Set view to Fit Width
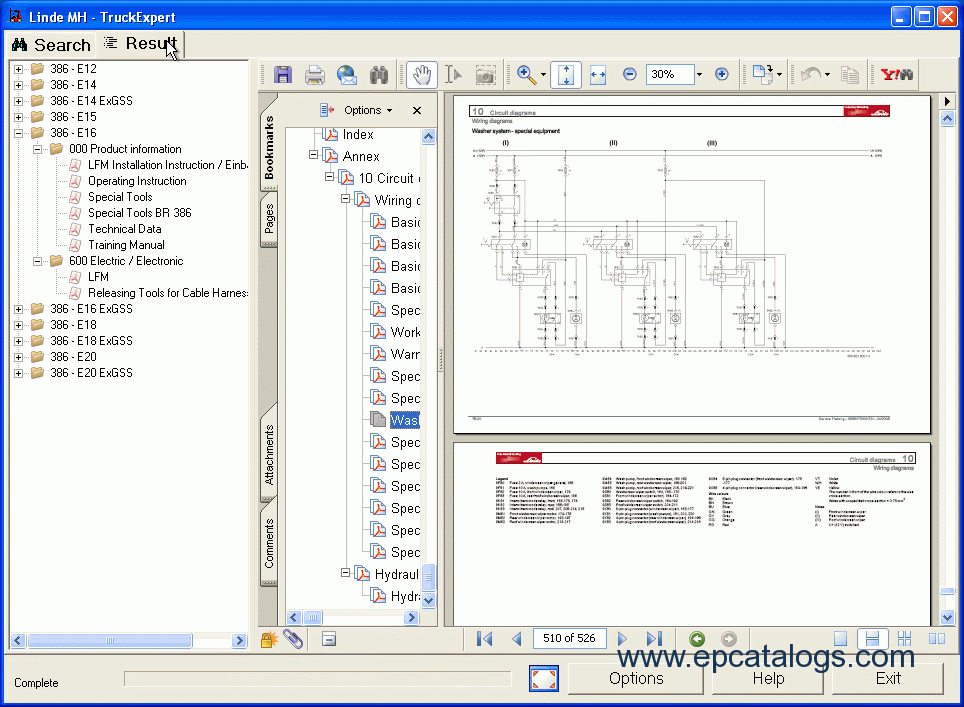This screenshot has width=964, height=707. (x=598, y=75)
